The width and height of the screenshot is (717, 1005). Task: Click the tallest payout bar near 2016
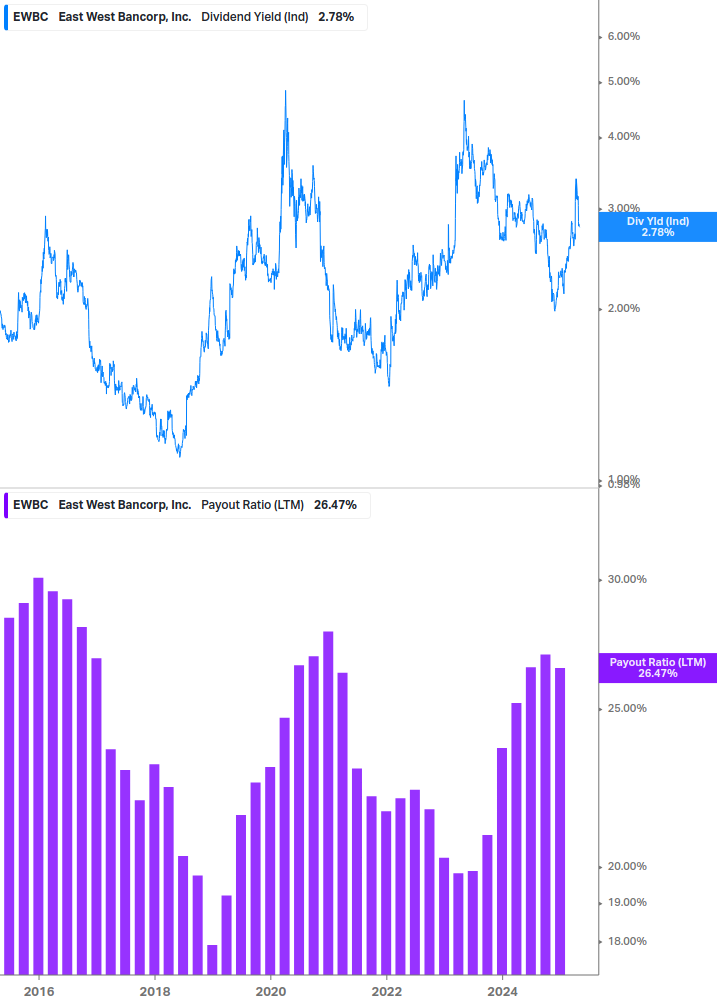pyautogui.click(x=38, y=776)
